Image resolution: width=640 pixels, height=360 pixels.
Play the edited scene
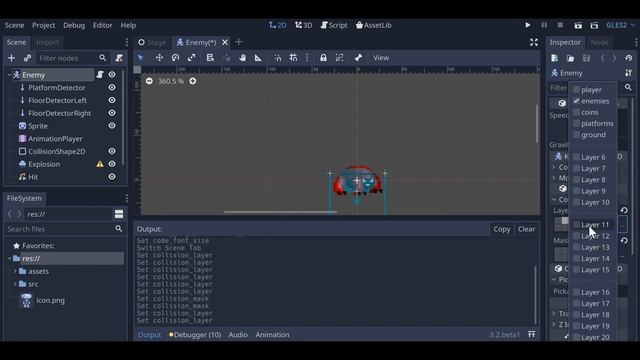pyautogui.click(x=578, y=25)
